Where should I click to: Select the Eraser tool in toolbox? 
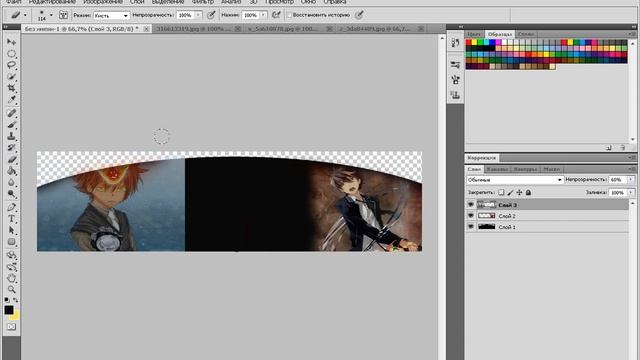point(11,159)
